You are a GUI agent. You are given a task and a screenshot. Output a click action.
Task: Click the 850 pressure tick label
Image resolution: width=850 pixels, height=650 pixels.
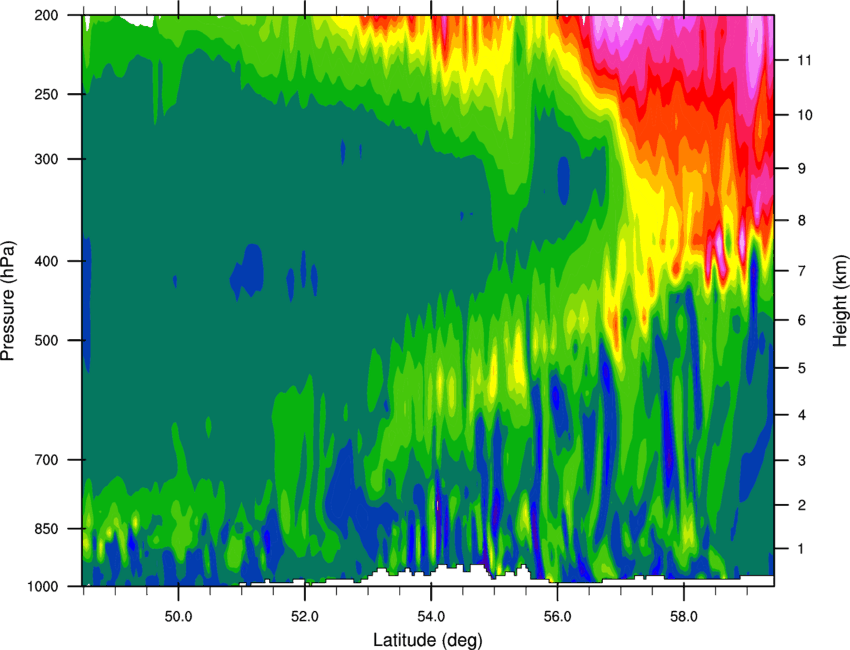pyautogui.click(x=47, y=529)
